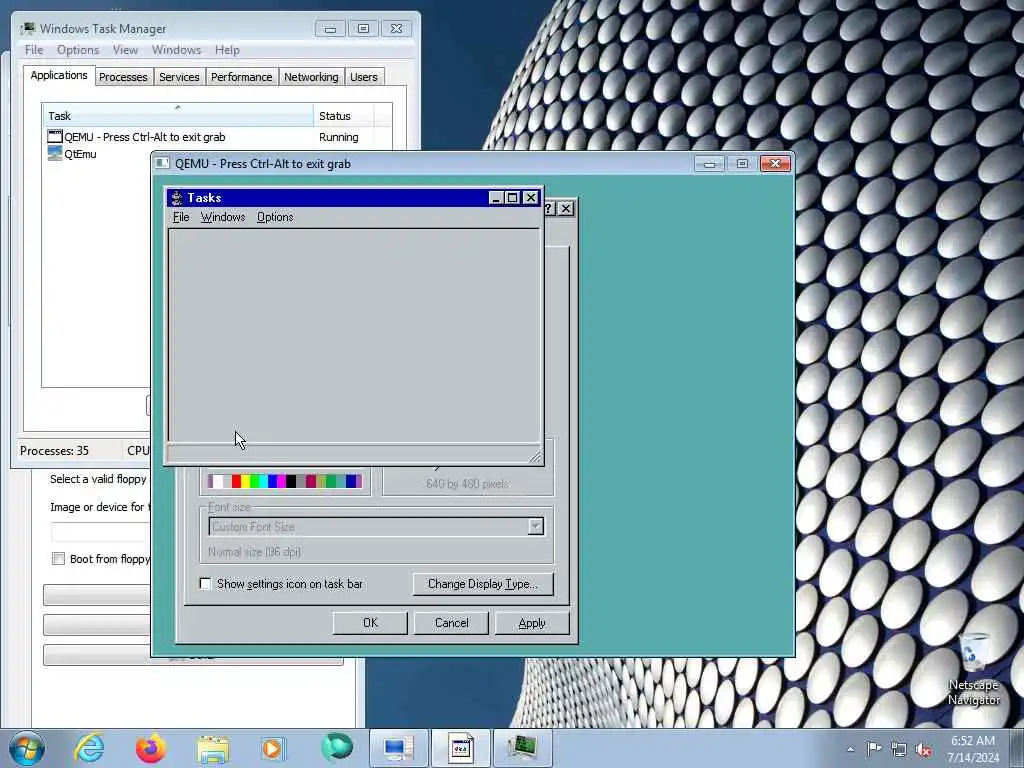1024x768 pixels.
Task: Restore the QEMU window size button
Action: point(743,163)
